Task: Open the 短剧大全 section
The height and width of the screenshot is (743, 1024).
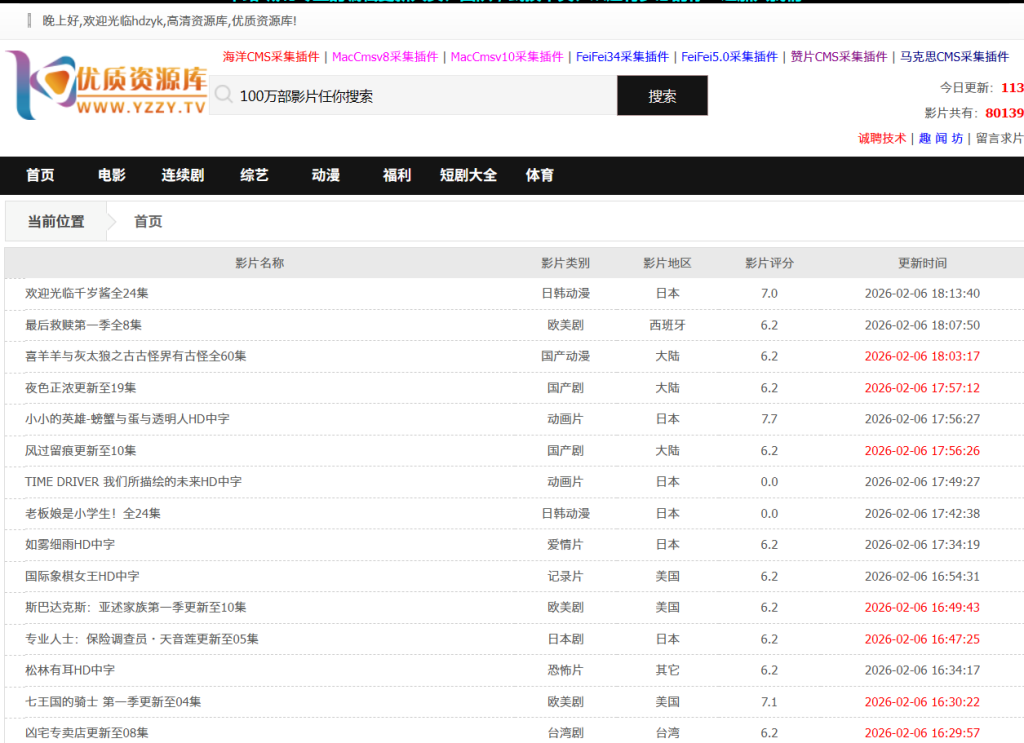Action: [468, 175]
